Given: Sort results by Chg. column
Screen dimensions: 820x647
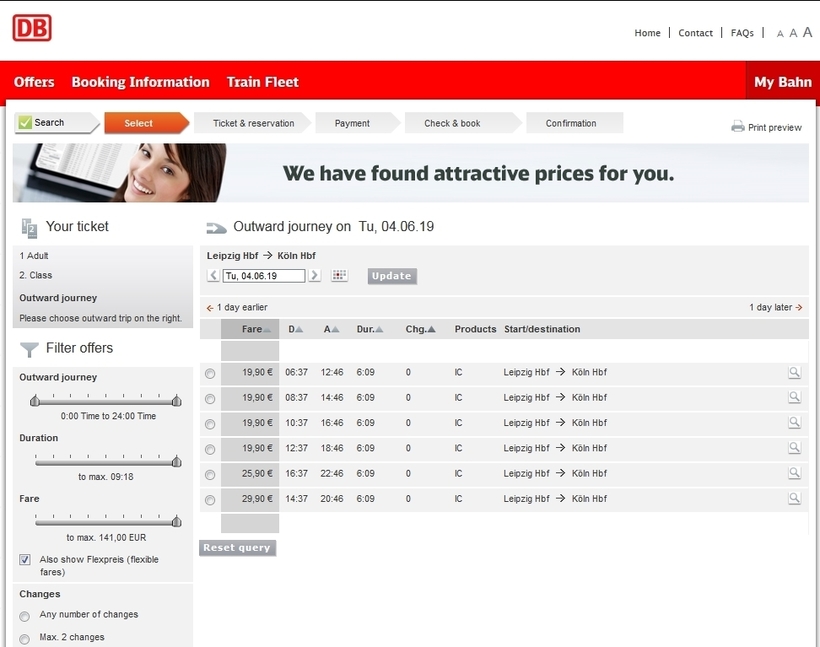Looking at the screenshot, I should [x=420, y=329].
